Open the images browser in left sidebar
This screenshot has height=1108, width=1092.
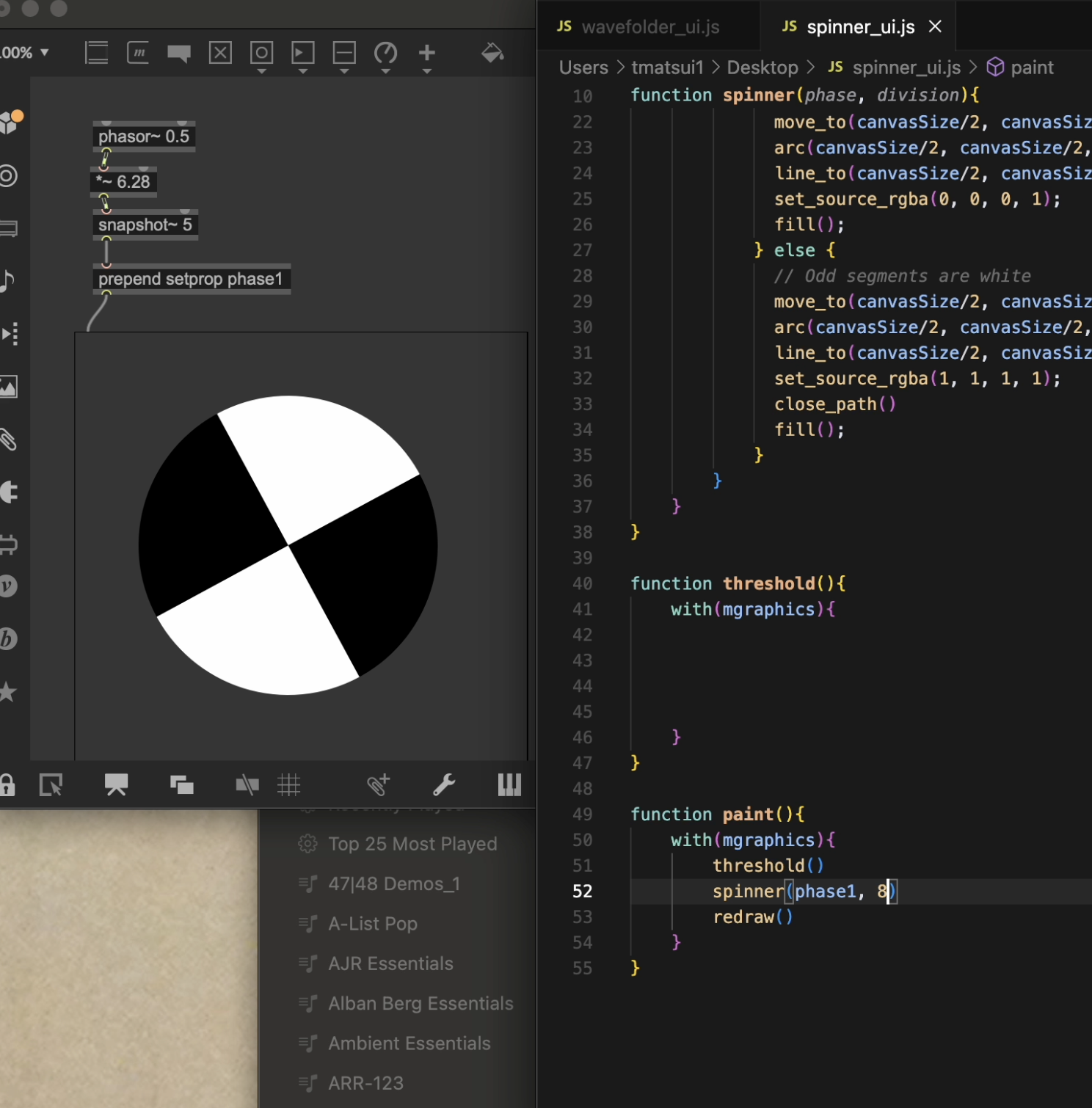[x=8, y=387]
